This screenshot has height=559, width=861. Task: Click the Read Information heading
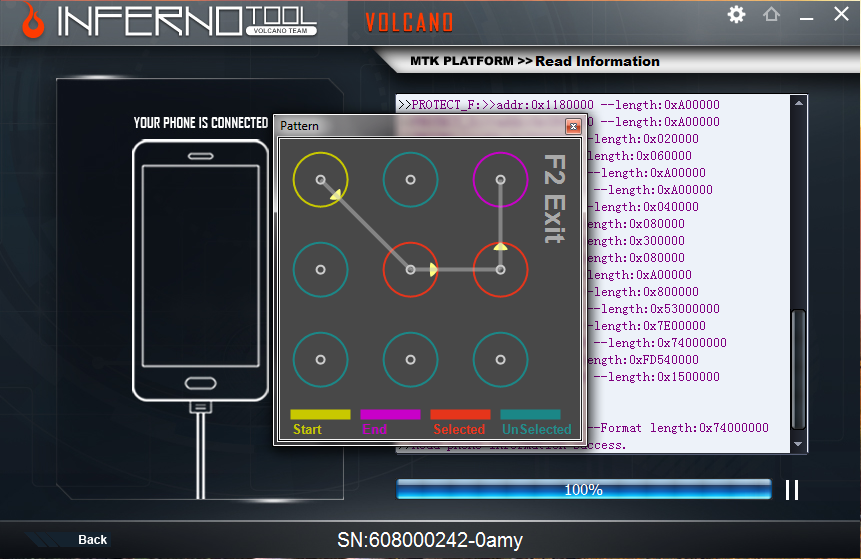(597, 62)
